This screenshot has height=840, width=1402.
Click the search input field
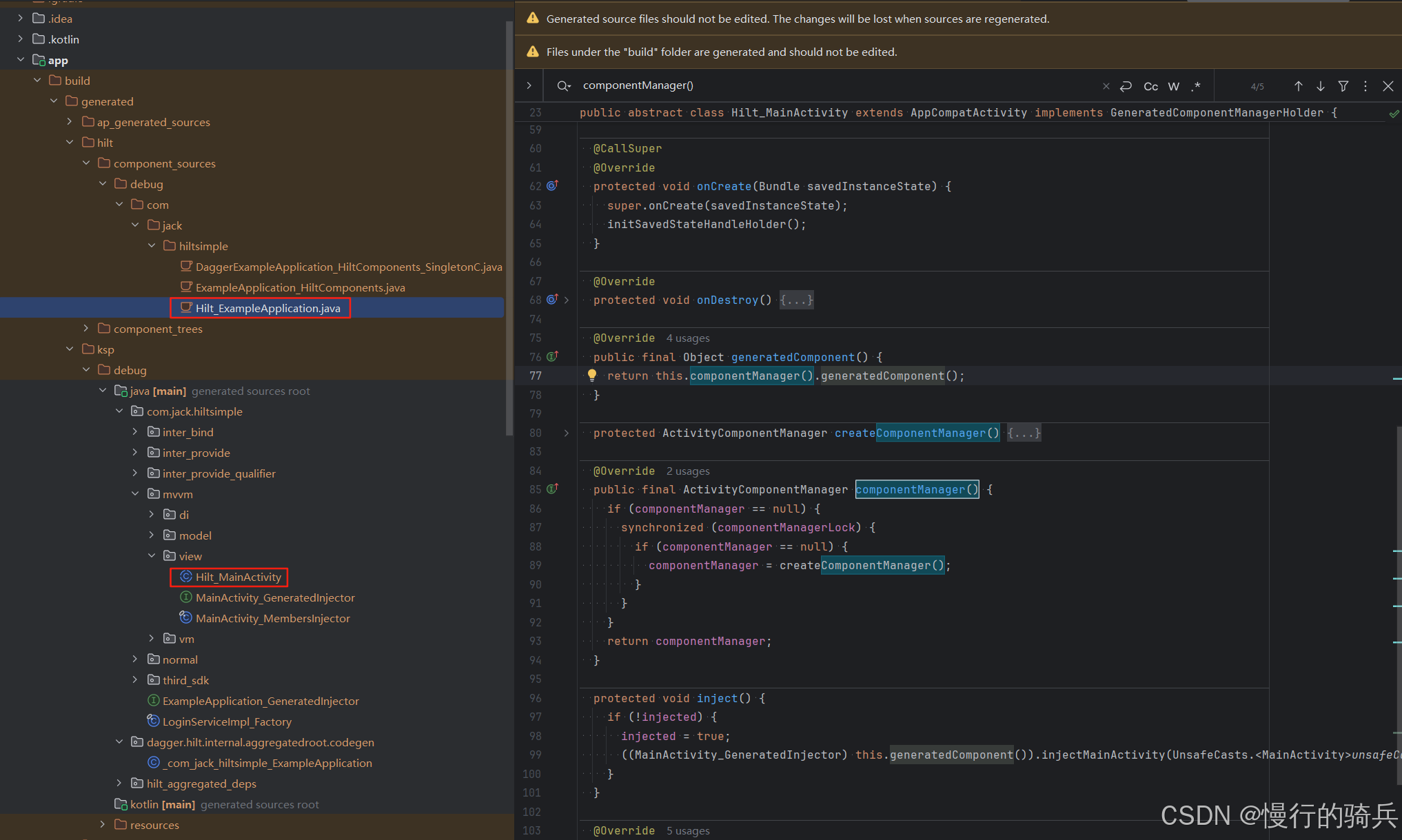tap(837, 85)
